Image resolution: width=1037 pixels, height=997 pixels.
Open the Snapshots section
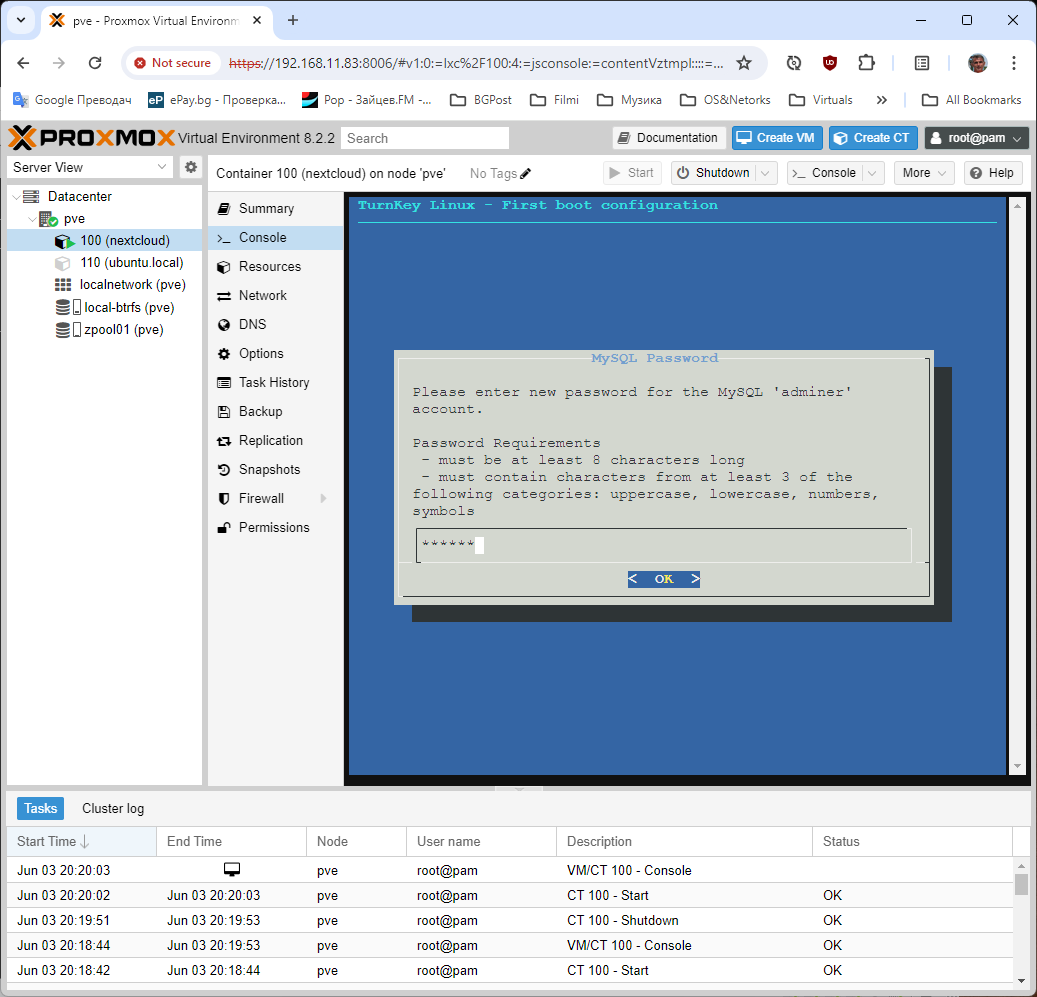pos(276,469)
